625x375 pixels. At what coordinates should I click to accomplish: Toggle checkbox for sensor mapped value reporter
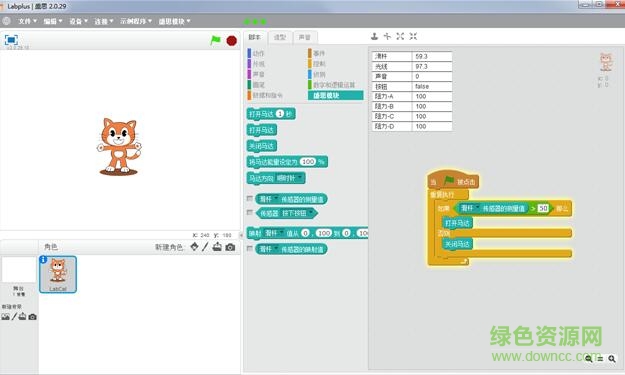[250, 248]
